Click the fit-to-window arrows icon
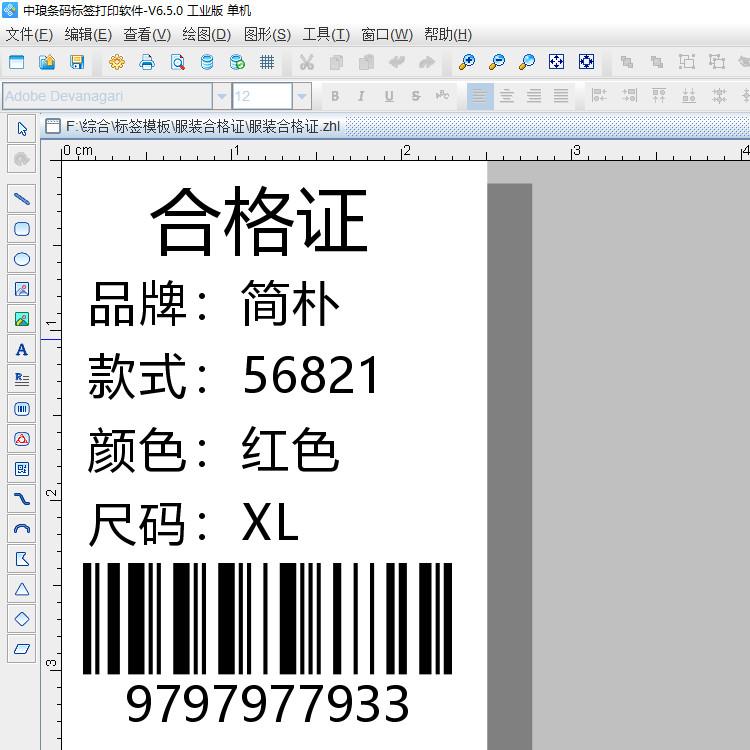Image resolution: width=750 pixels, height=750 pixels. [x=556, y=62]
